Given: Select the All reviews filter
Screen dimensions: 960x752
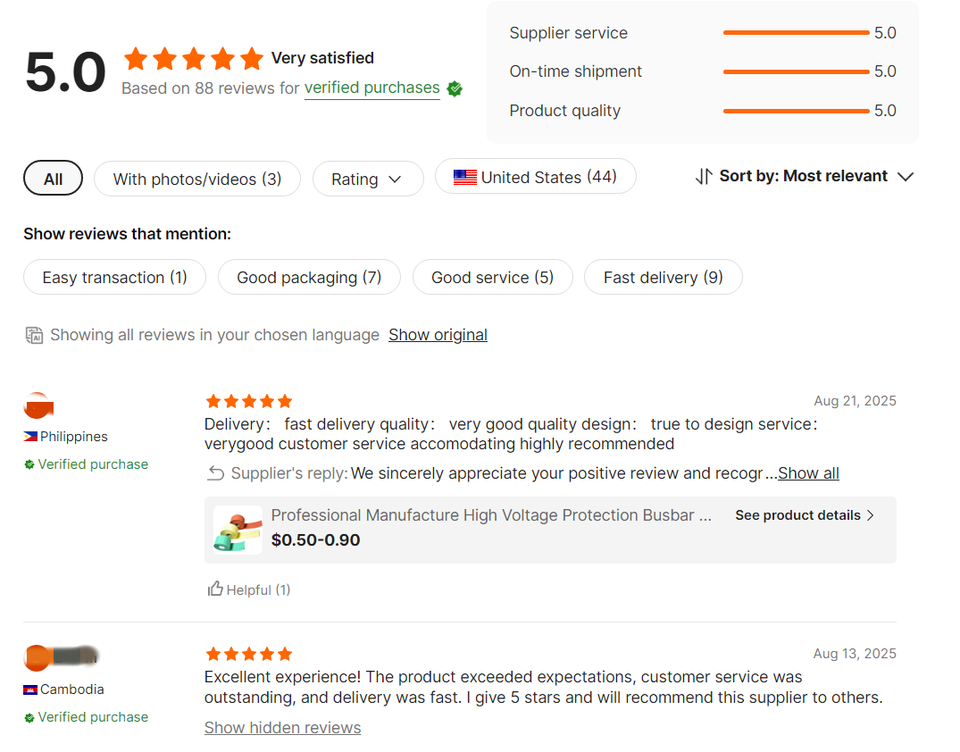Looking at the screenshot, I should [x=53, y=179].
